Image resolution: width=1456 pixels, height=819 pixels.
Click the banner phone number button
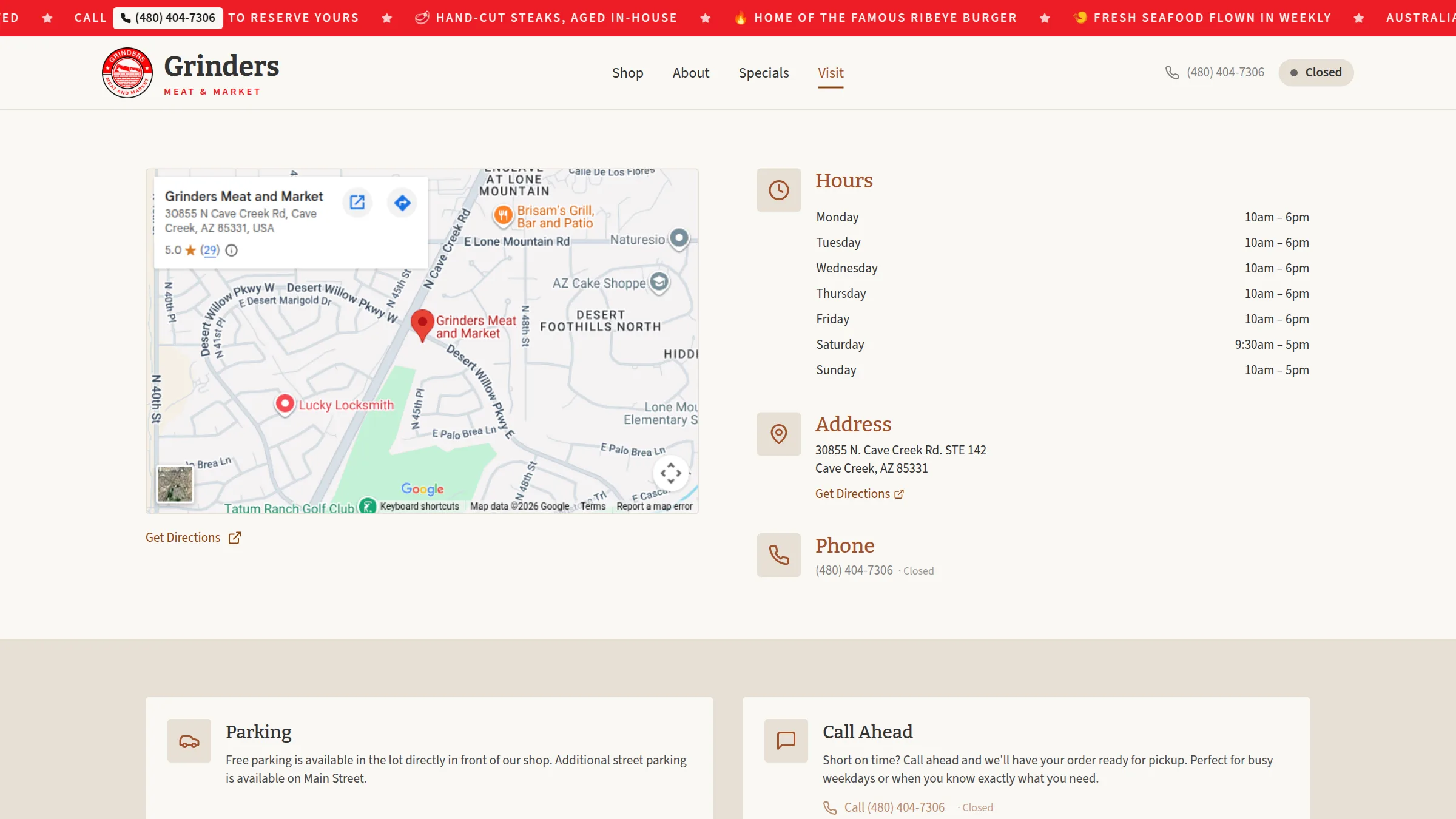pos(168,18)
